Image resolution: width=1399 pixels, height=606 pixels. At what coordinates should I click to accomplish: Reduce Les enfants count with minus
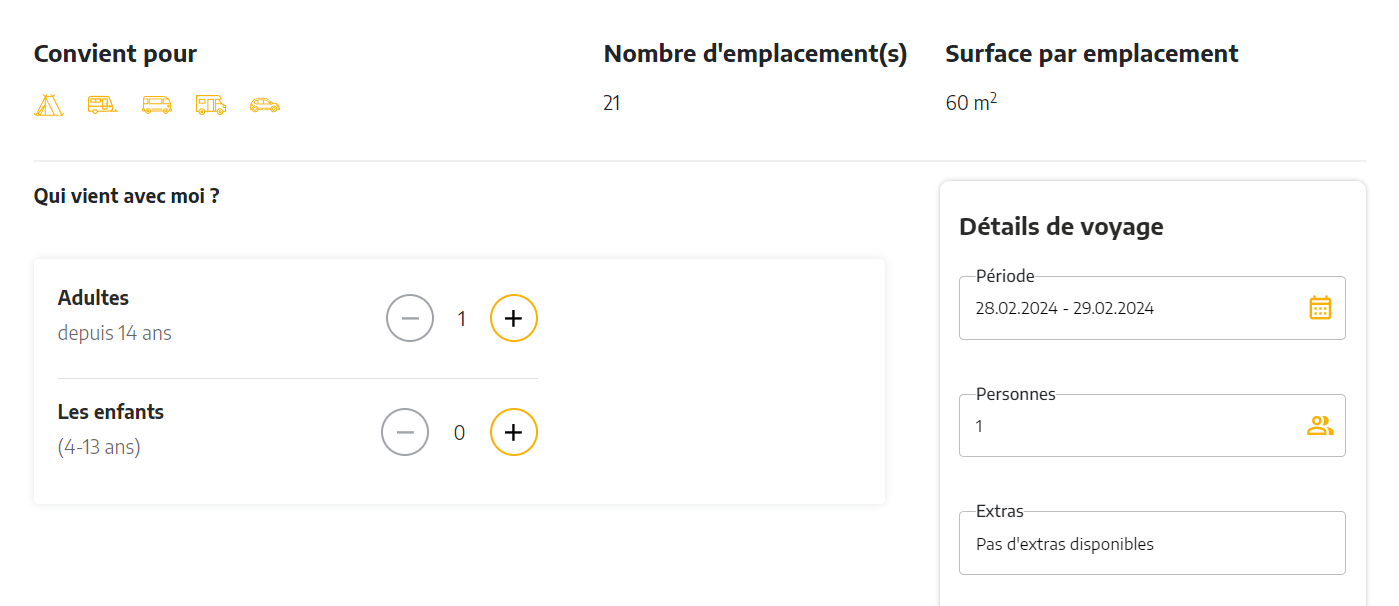coord(405,432)
